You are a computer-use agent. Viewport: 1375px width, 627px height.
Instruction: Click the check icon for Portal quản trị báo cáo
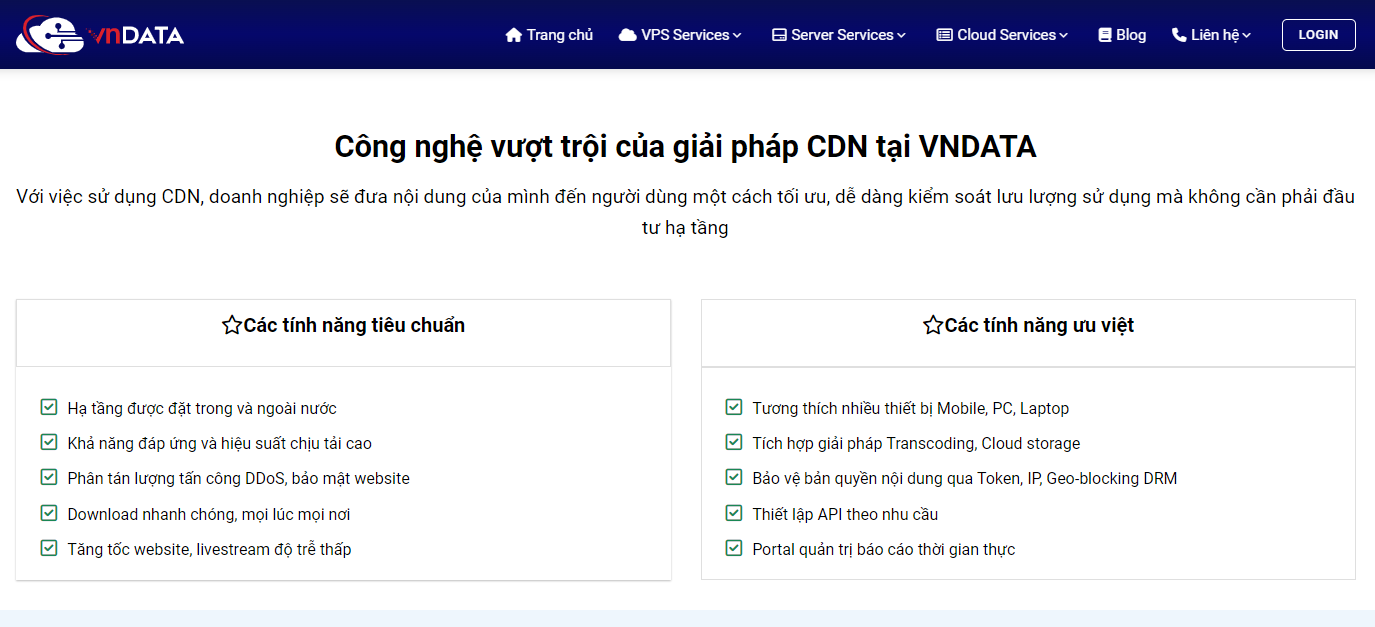(733, 548)
